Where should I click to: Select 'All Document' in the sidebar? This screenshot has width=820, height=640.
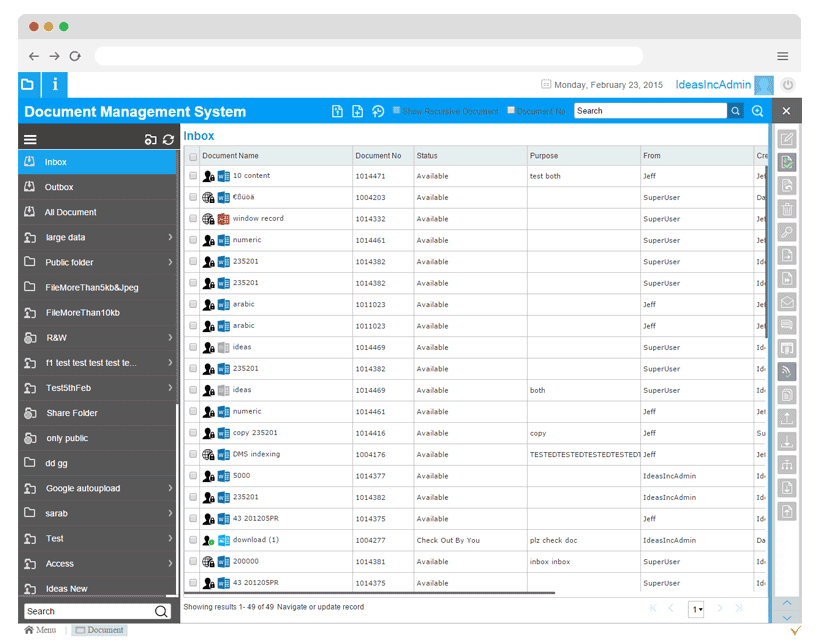click(70, 212)
